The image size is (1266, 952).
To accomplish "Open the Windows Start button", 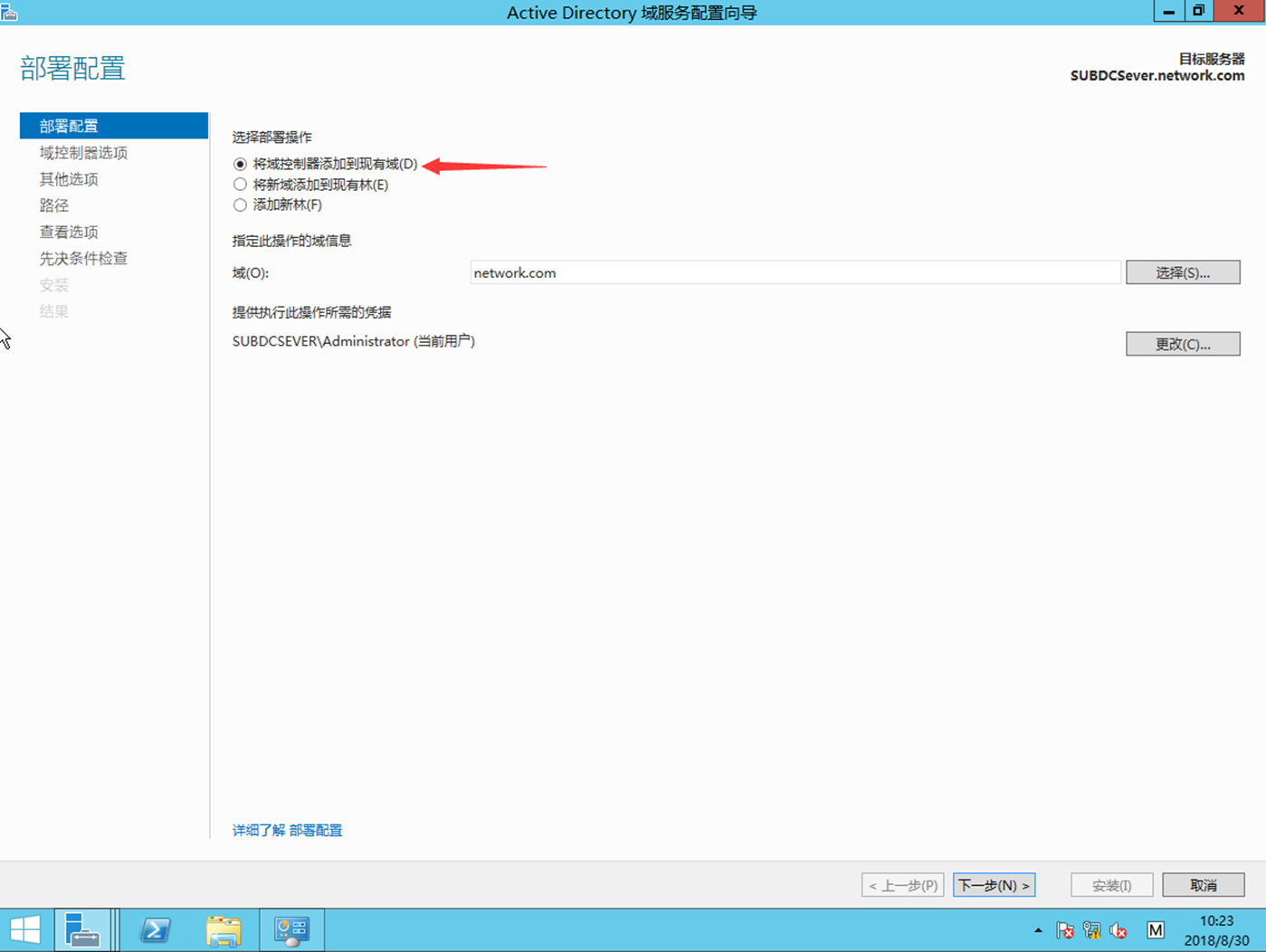I will [25, 929].
